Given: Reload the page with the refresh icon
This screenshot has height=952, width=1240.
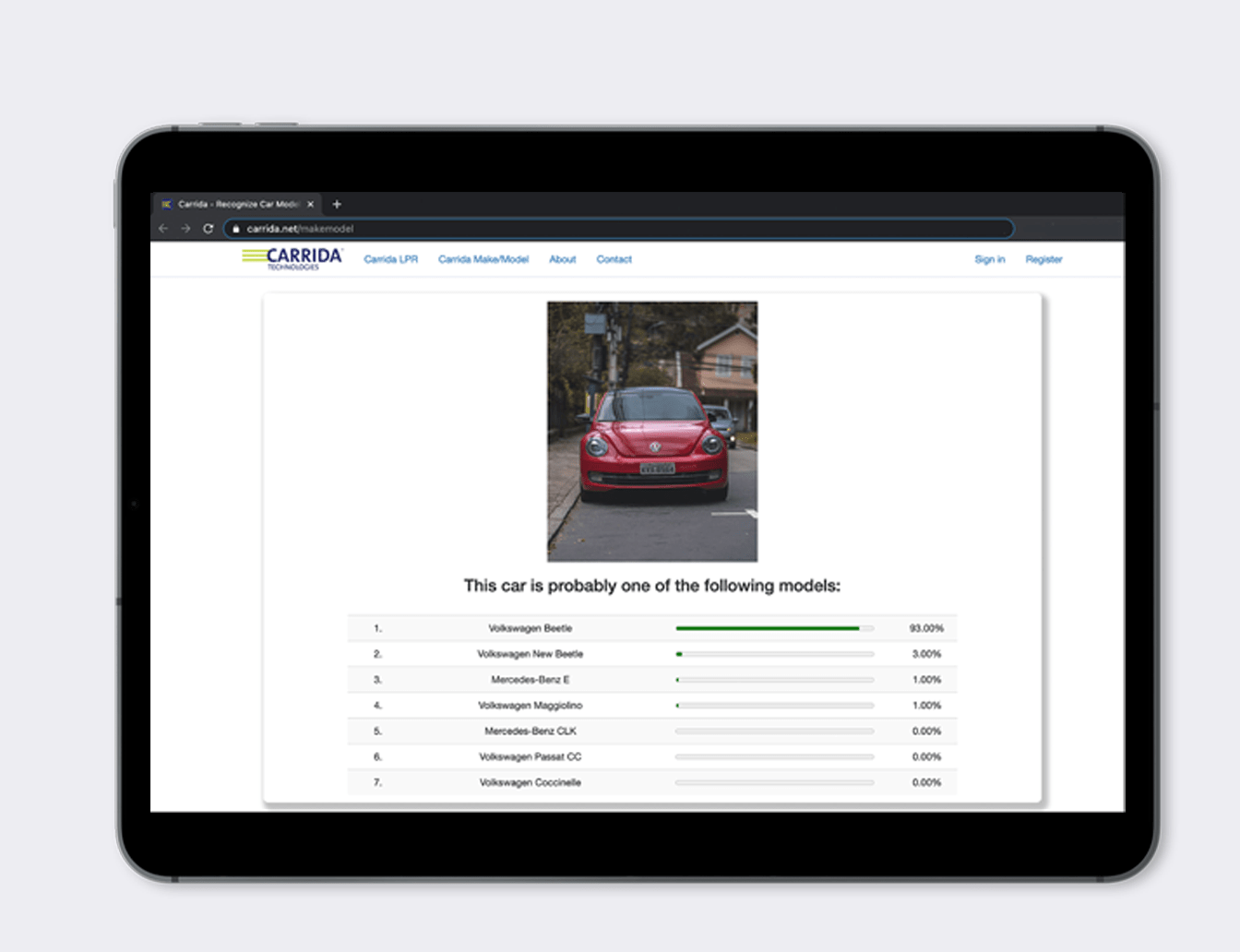Looking at the screenshot, I should pos(209,229).
